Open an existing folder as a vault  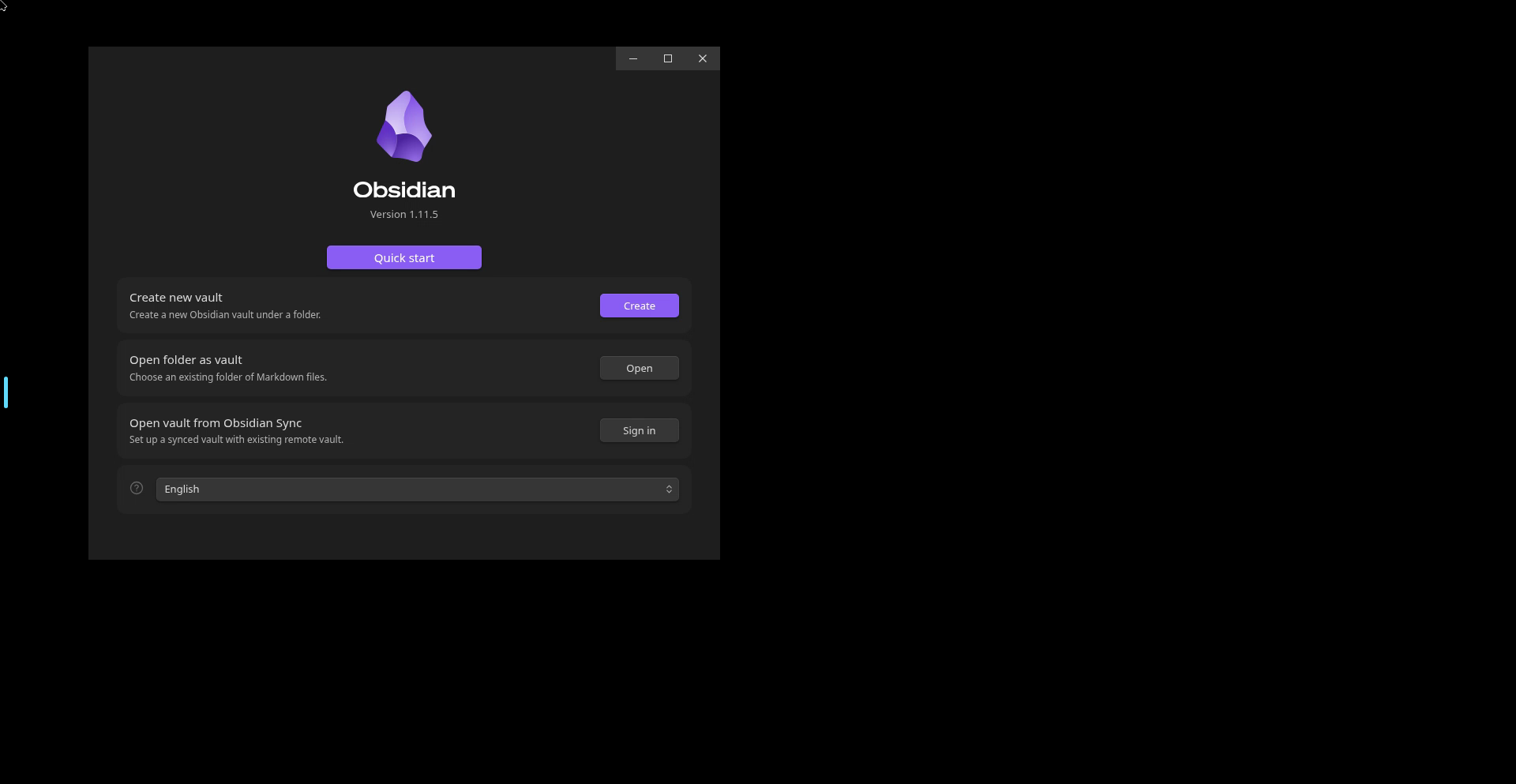coord(640,368)
